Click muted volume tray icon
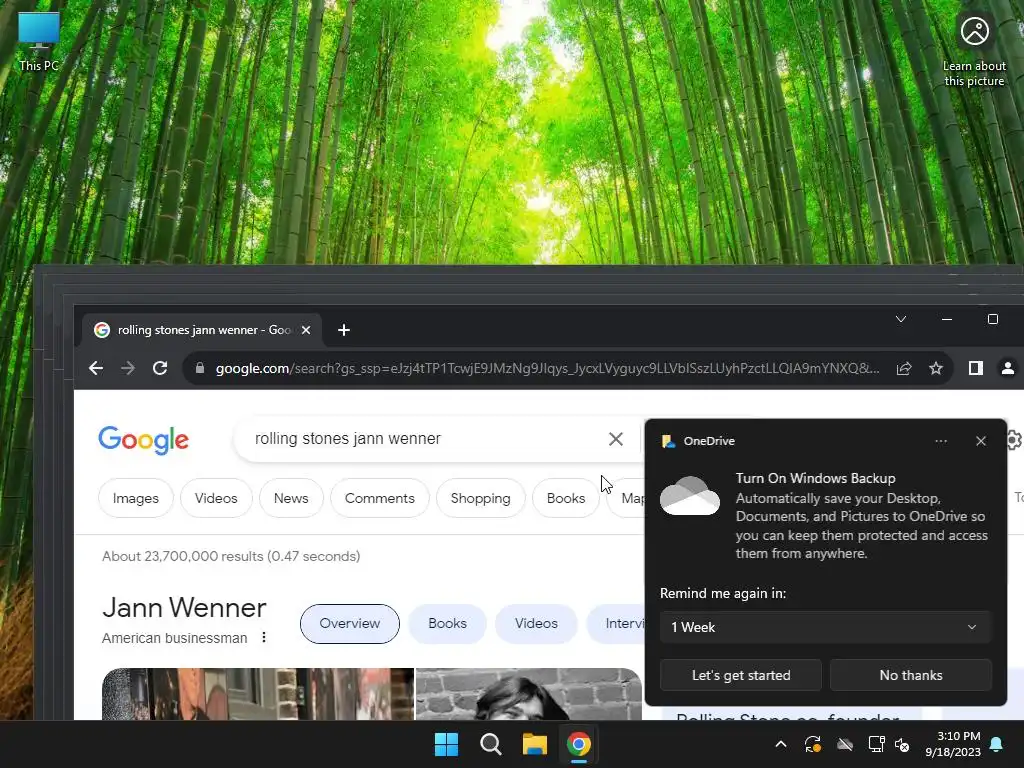 (x=903, y=744)
